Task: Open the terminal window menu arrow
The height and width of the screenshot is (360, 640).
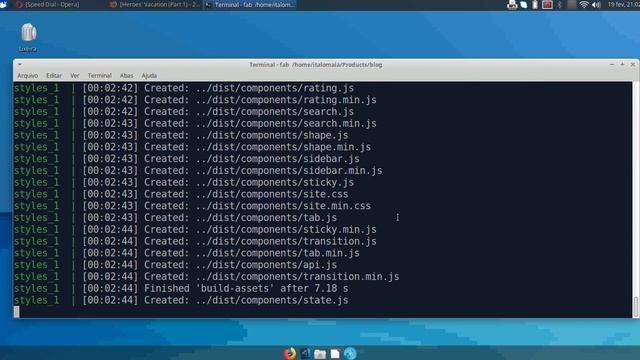Action: [x=20, y=64]
